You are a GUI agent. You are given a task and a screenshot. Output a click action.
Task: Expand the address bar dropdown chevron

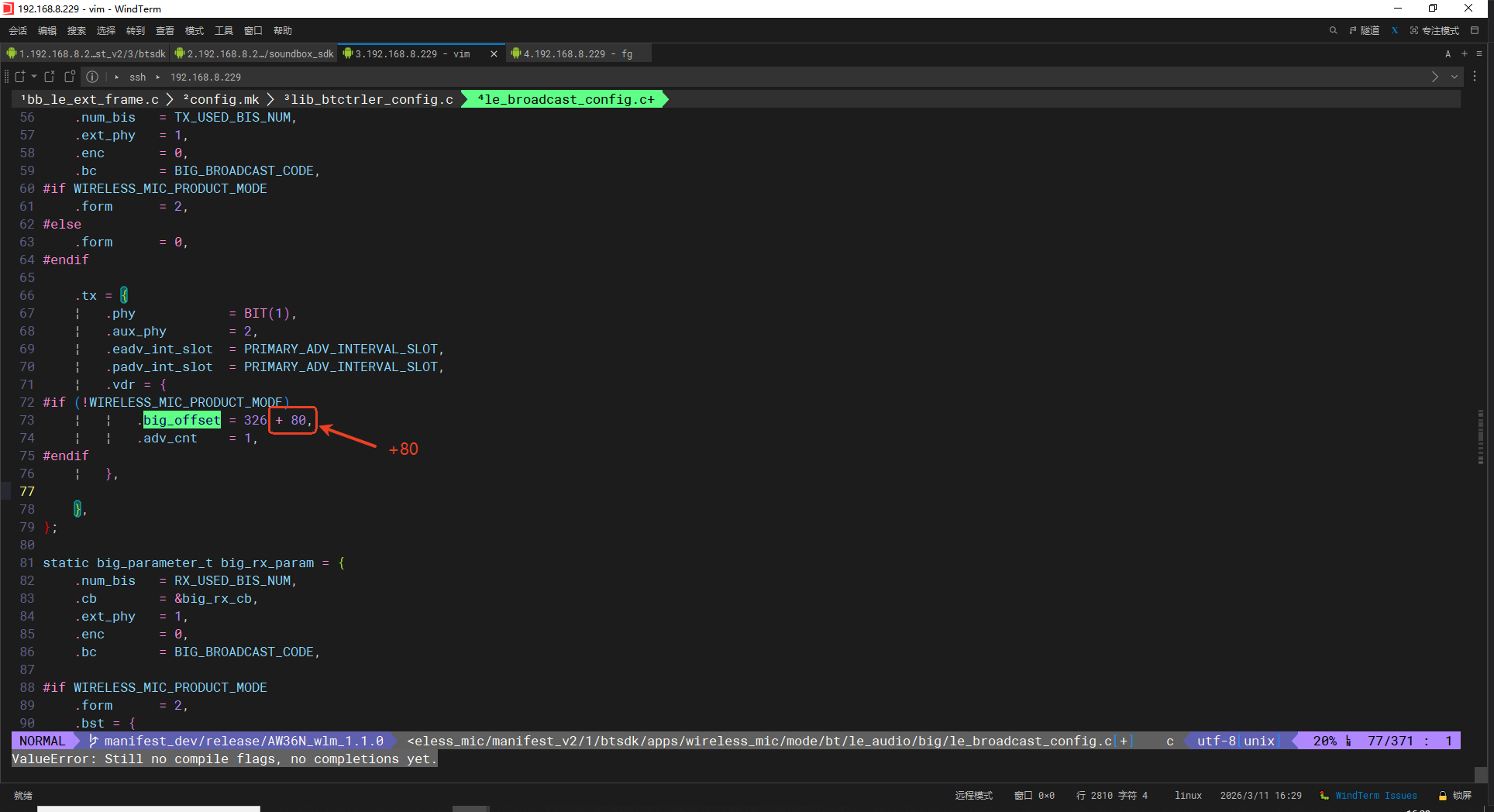[x=1454, y=77]
